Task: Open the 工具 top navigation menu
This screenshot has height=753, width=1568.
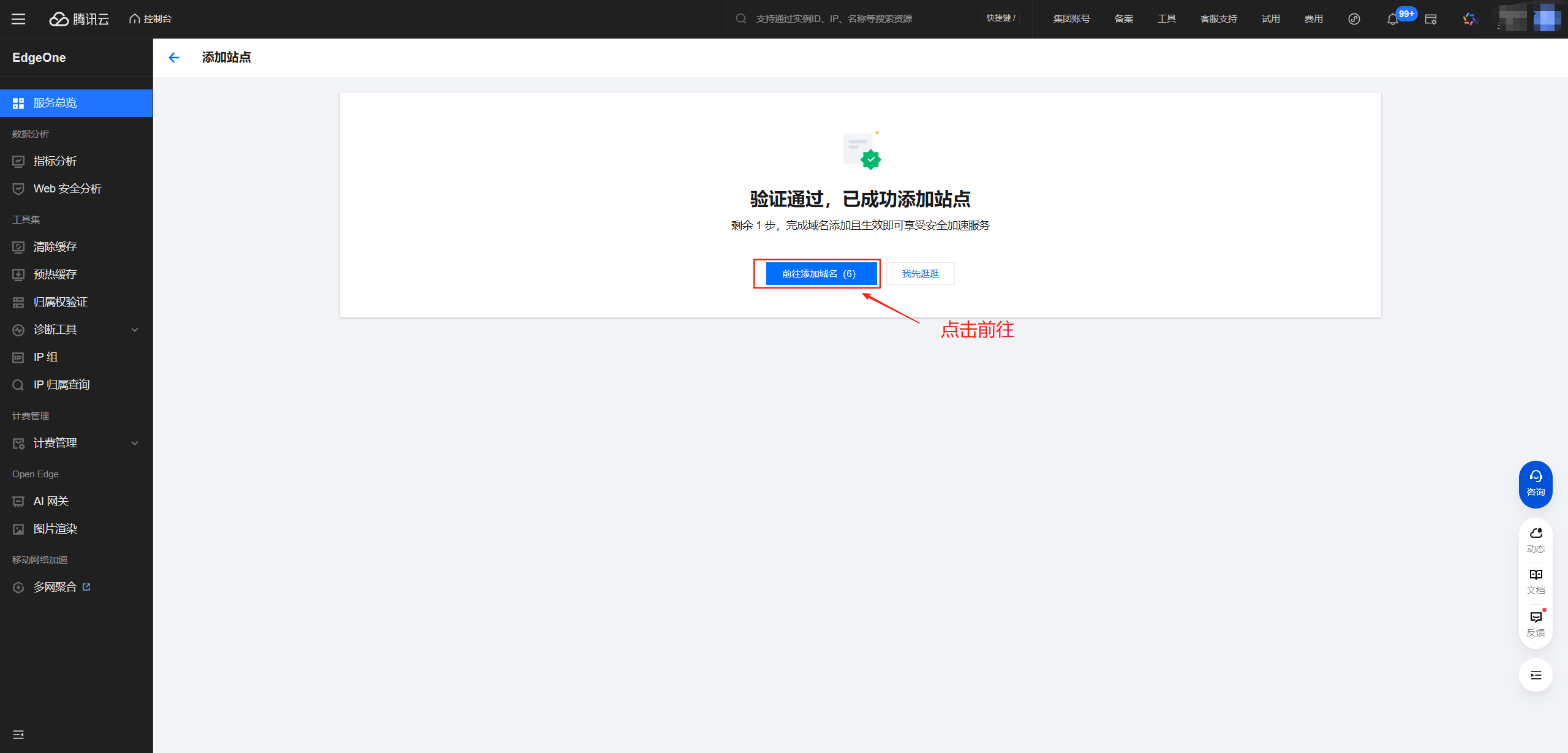Action: (1166, 19)
